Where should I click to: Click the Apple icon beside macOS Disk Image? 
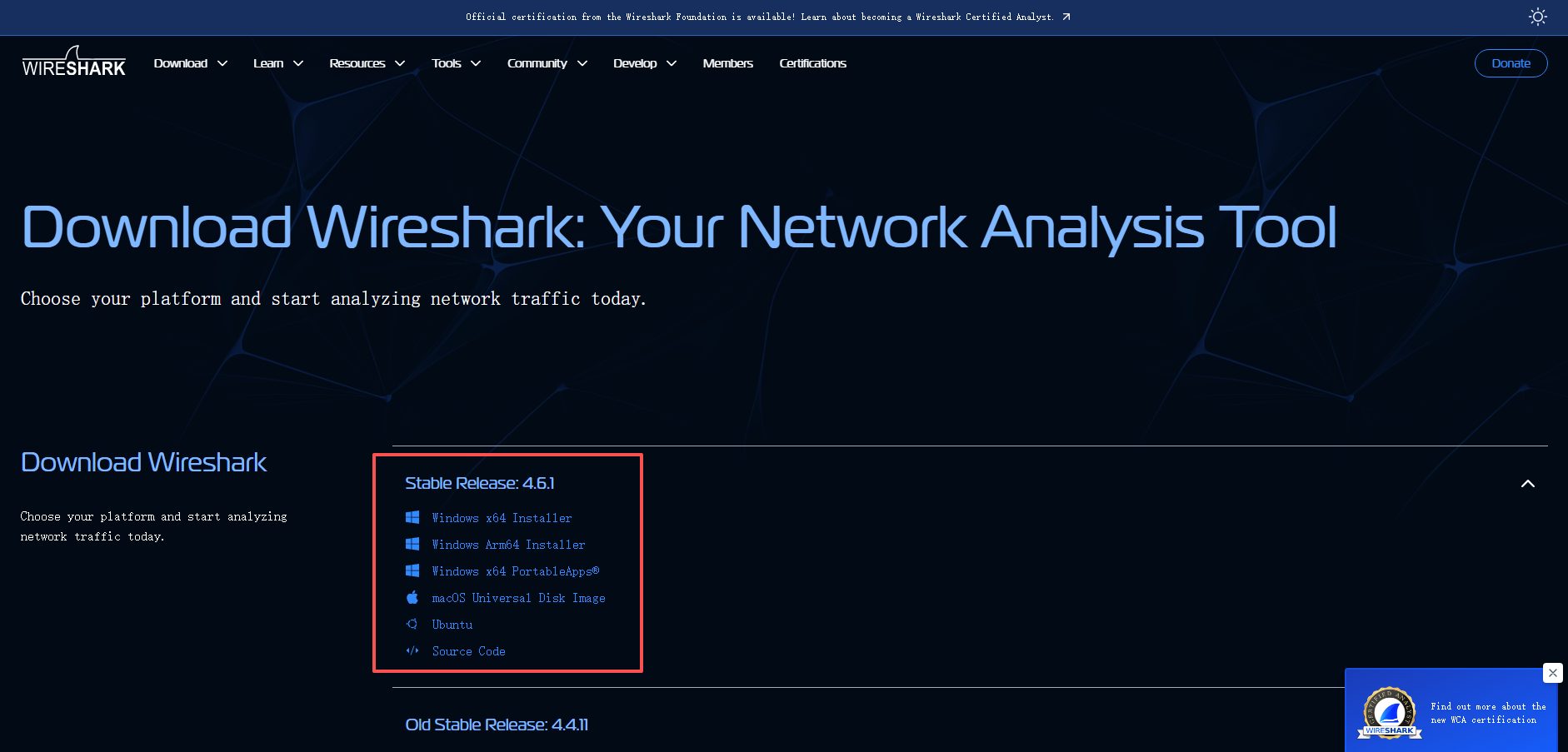pyautogui.click(x=412, y=597)
